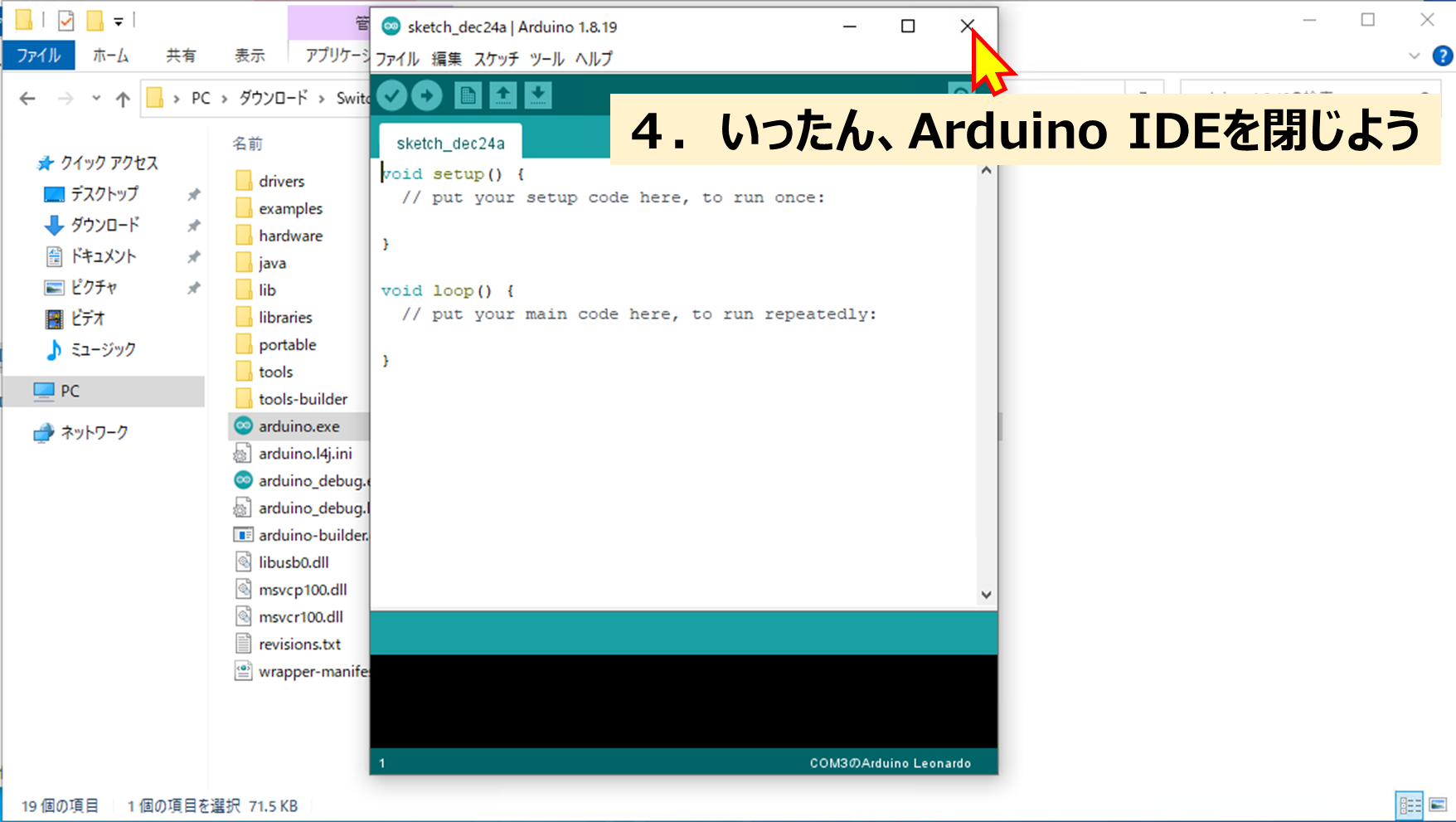This screenshot has height=822, width=1456.
Task: Select the tools folder icon
Action: (244, 372)
